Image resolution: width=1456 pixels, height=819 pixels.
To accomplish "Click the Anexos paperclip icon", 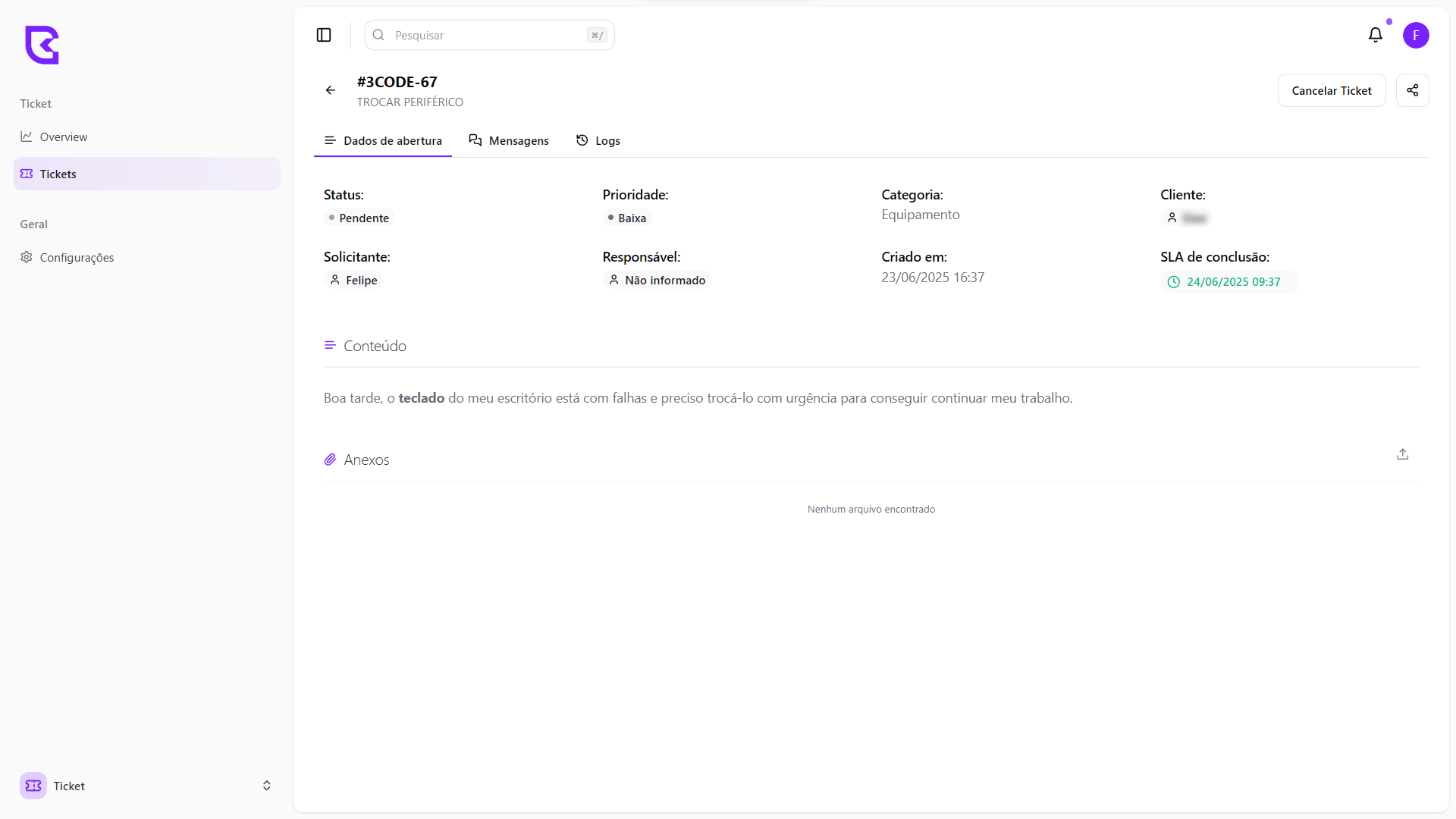I will coord(330,460).
